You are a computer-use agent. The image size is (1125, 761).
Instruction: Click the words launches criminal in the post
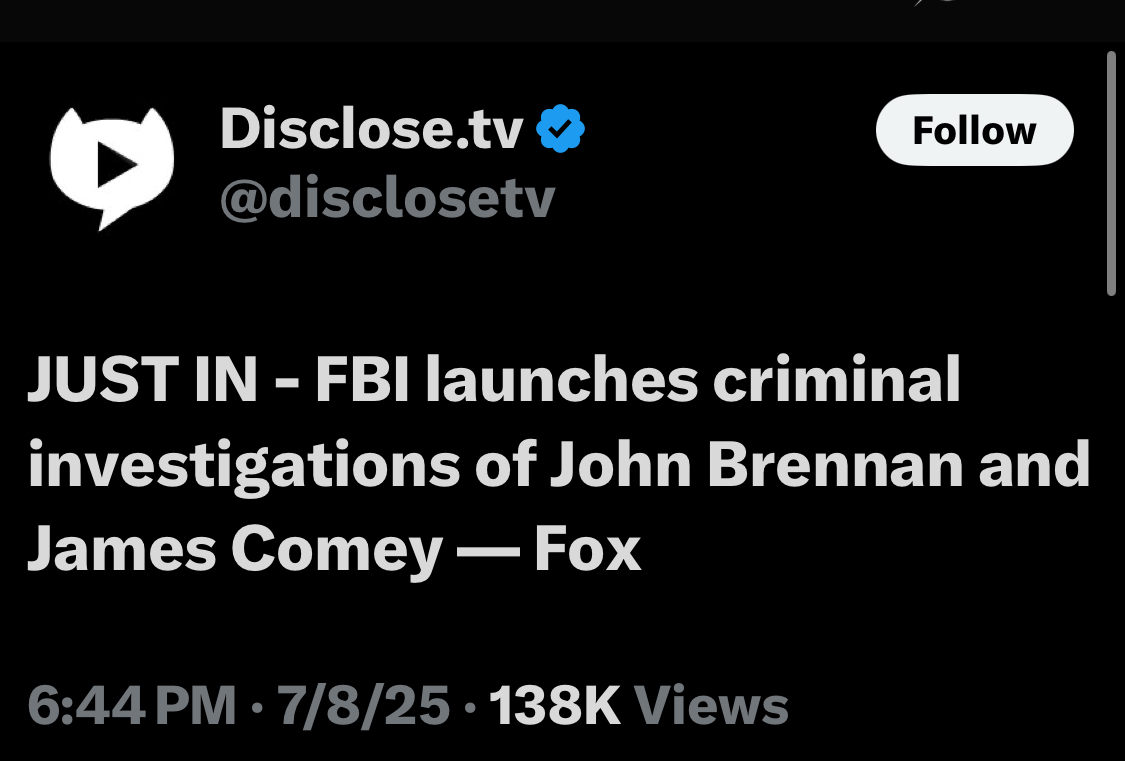693,379
